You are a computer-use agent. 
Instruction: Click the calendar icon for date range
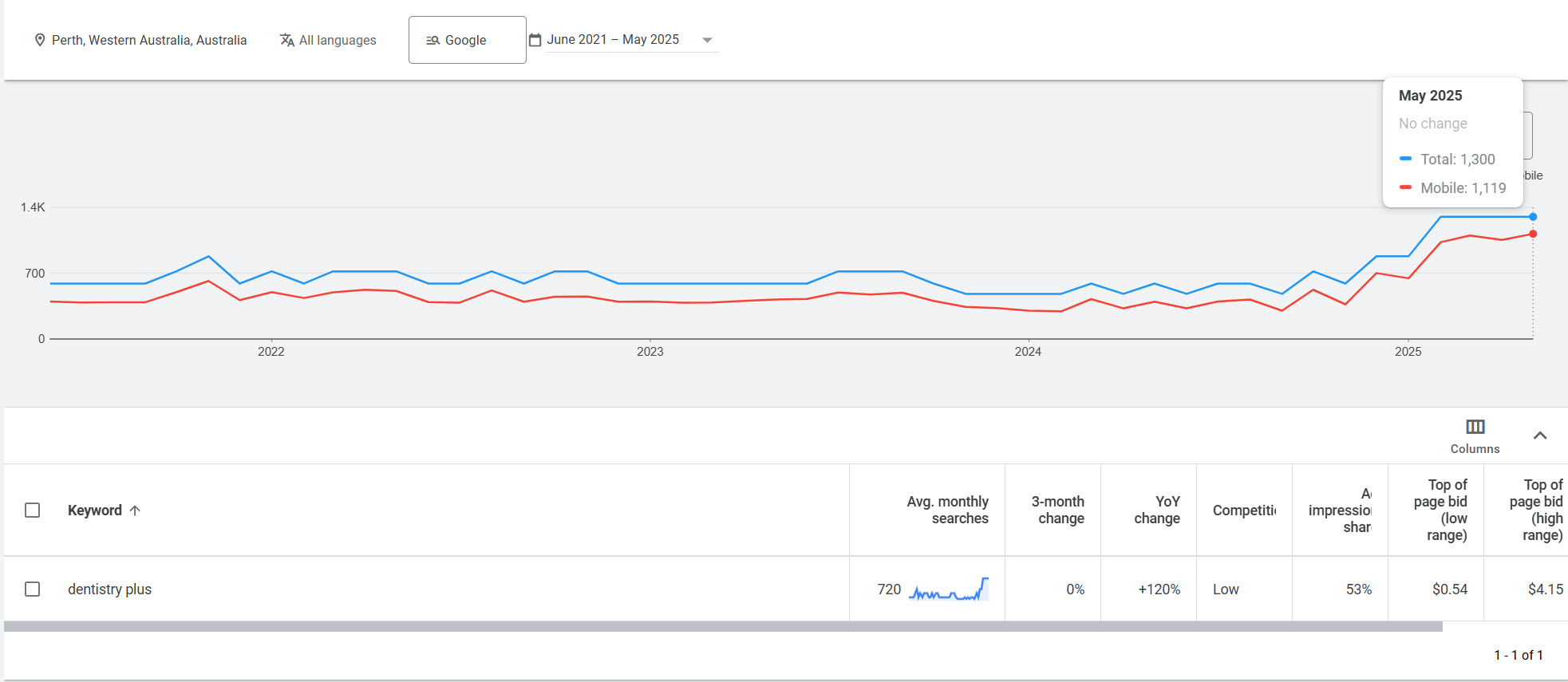point(535,40)
